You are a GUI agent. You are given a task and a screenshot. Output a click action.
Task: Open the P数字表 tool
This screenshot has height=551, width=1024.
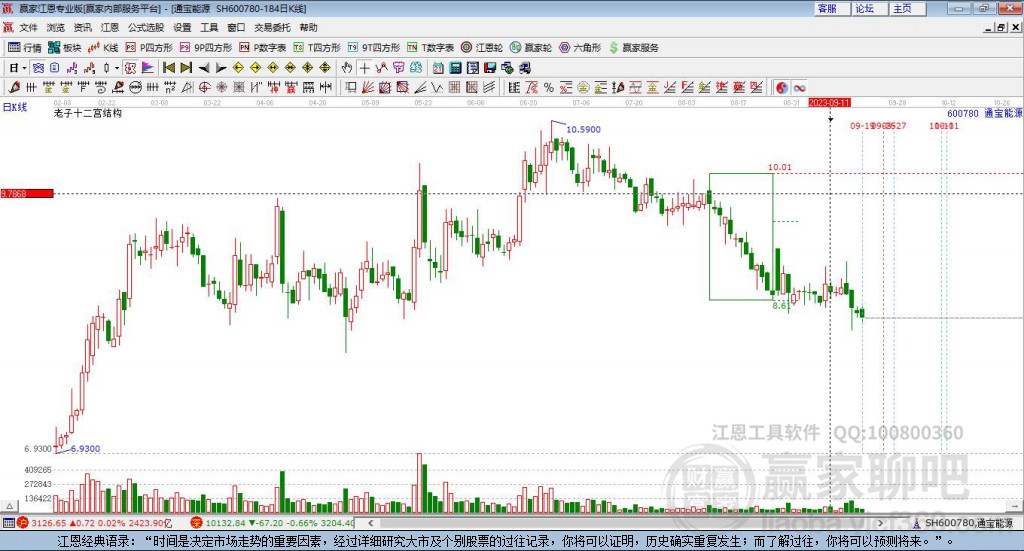263,48
